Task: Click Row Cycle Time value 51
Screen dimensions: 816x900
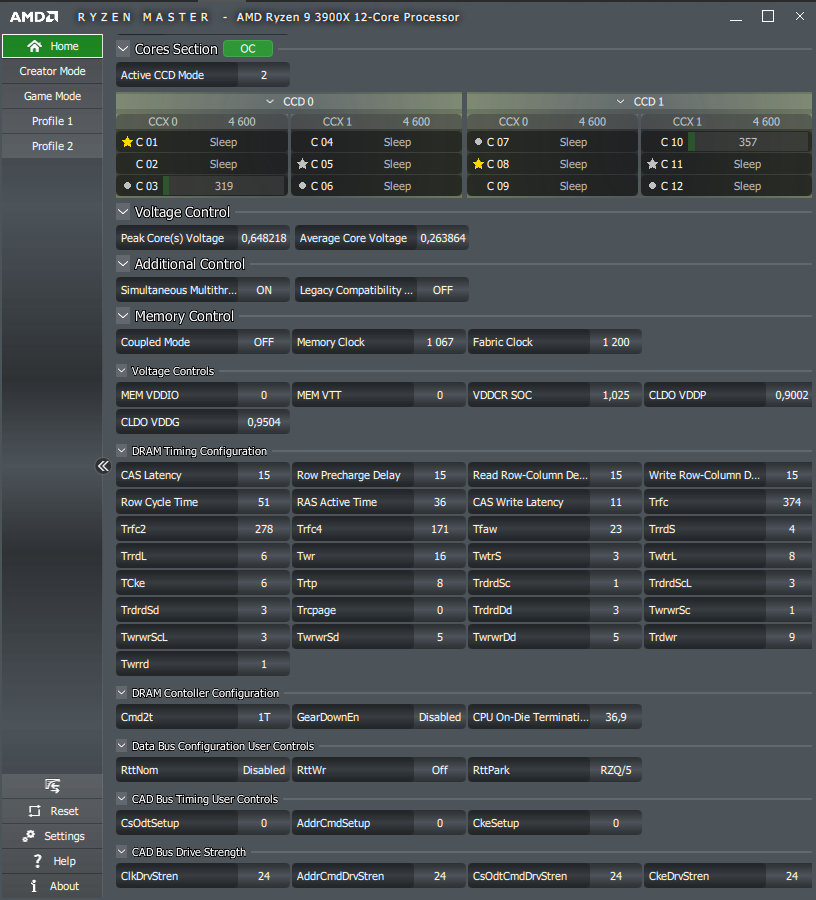Action: click(x=264, y=502)
